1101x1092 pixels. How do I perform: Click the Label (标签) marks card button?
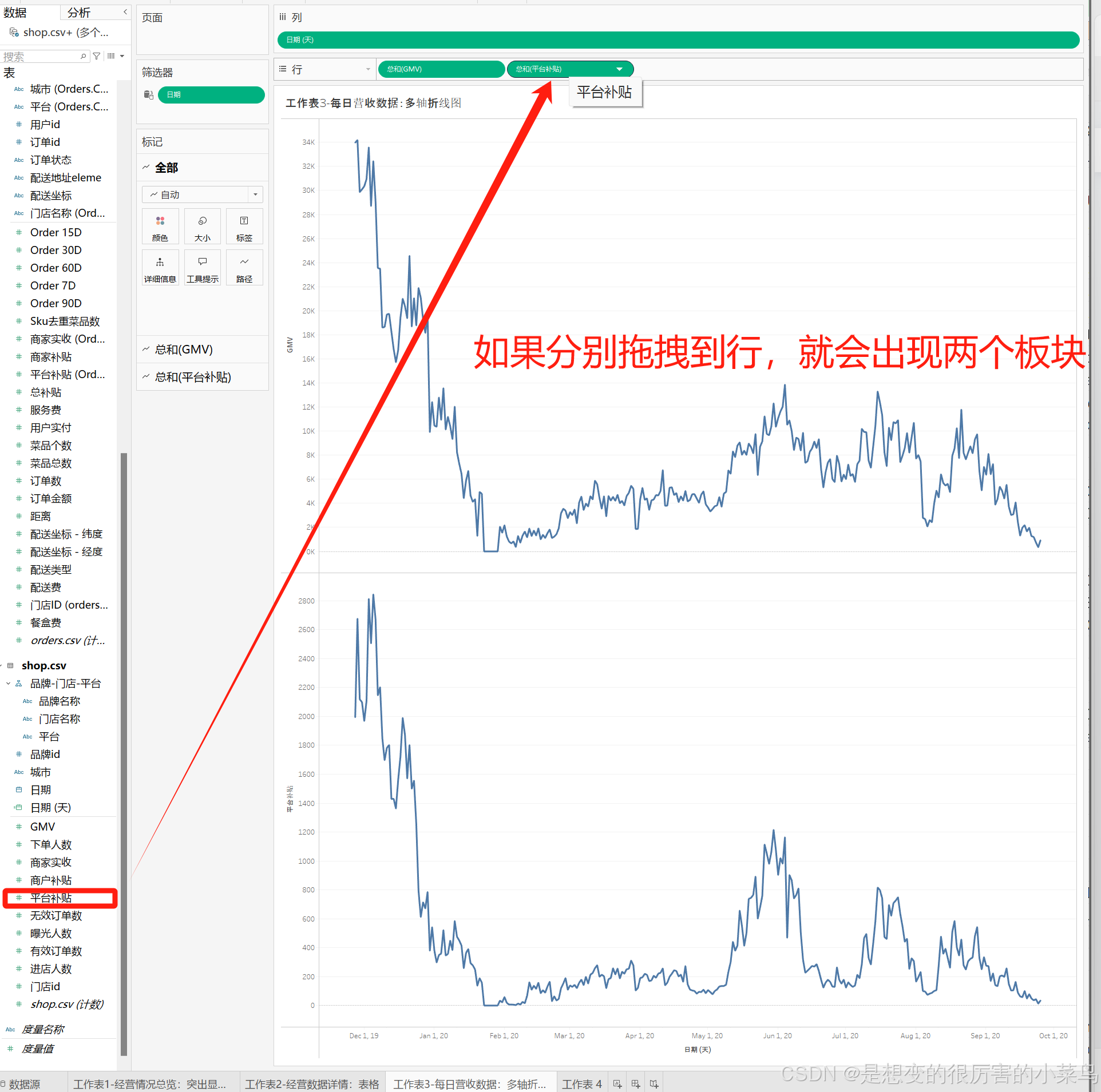244,227
